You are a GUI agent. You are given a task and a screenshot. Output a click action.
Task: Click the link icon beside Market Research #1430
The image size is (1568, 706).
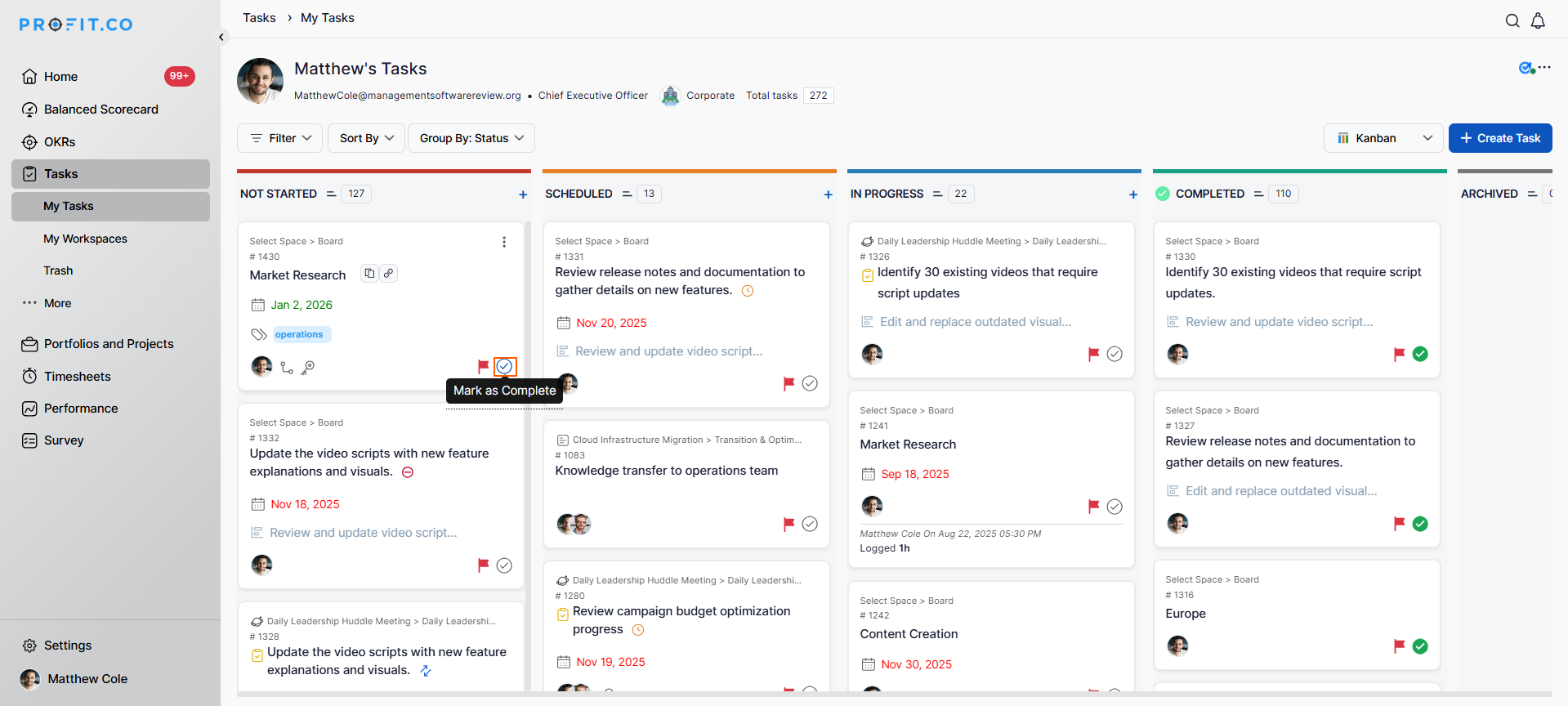[389, 274]
